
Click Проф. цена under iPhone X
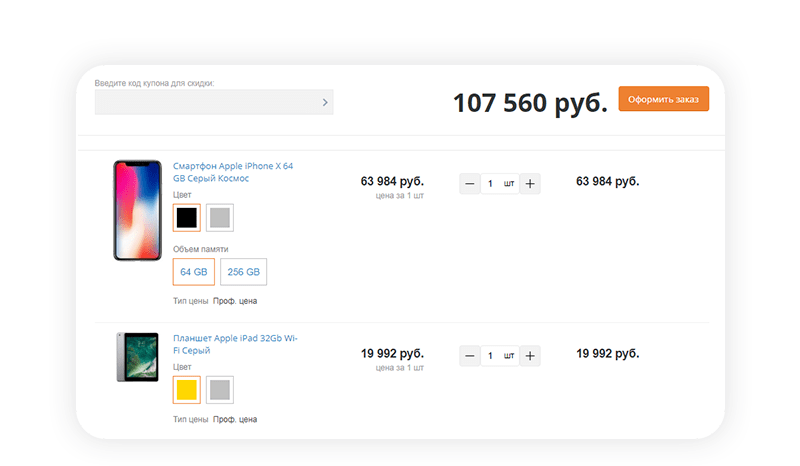coord(235,301)
